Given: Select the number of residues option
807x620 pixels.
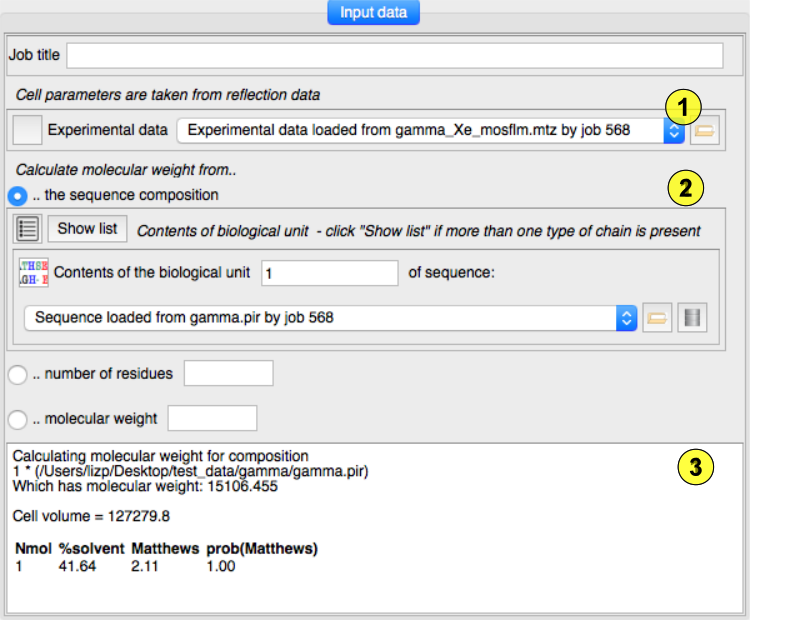Looking at the screenshot, I should pos(17,375).
